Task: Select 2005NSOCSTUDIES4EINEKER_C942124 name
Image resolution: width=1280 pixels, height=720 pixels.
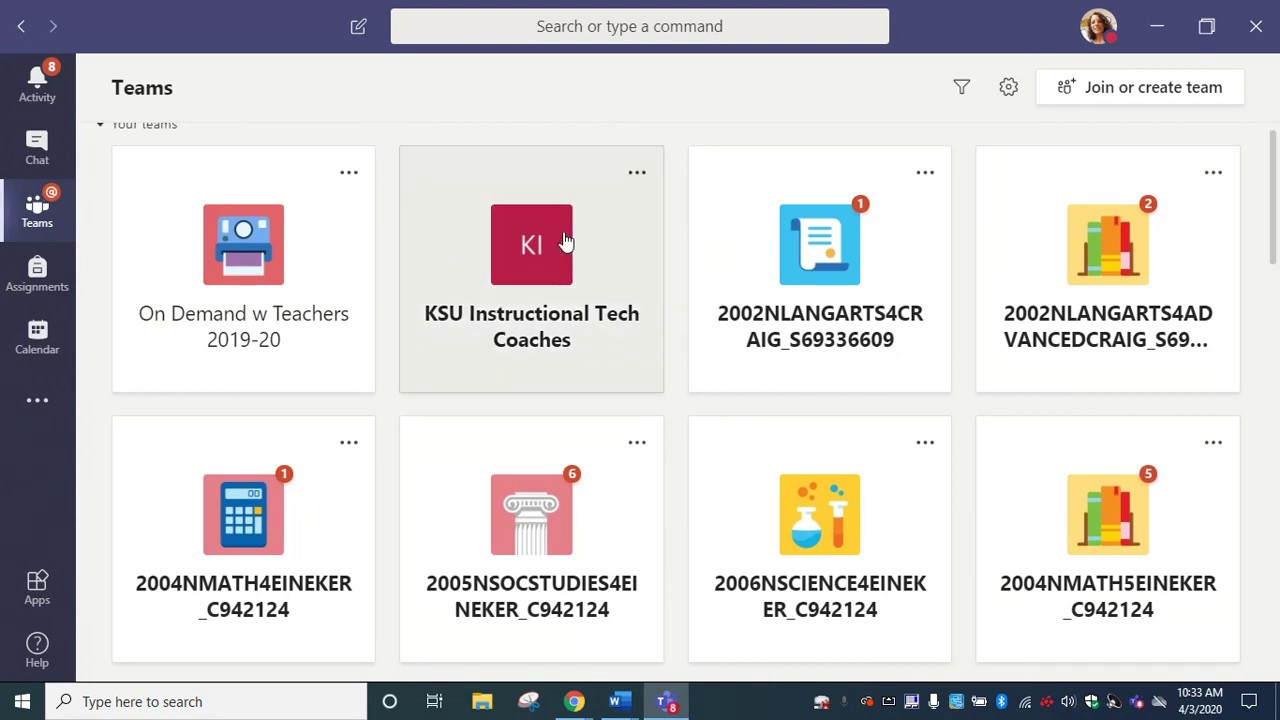Action: click(531, 596)
